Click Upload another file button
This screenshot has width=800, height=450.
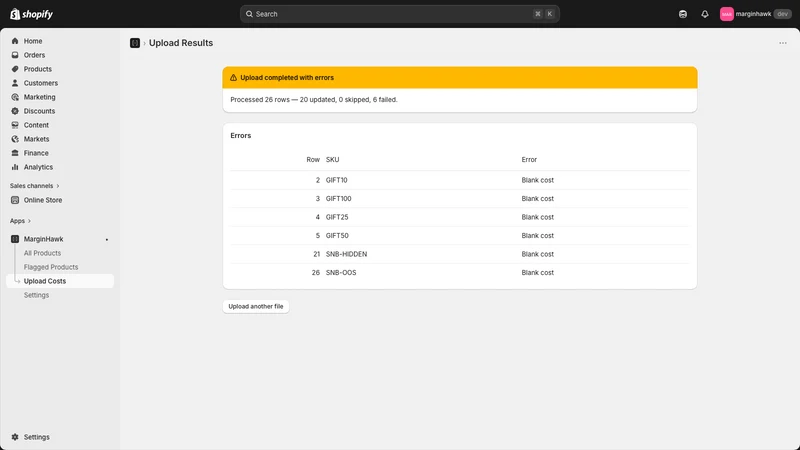256,306
